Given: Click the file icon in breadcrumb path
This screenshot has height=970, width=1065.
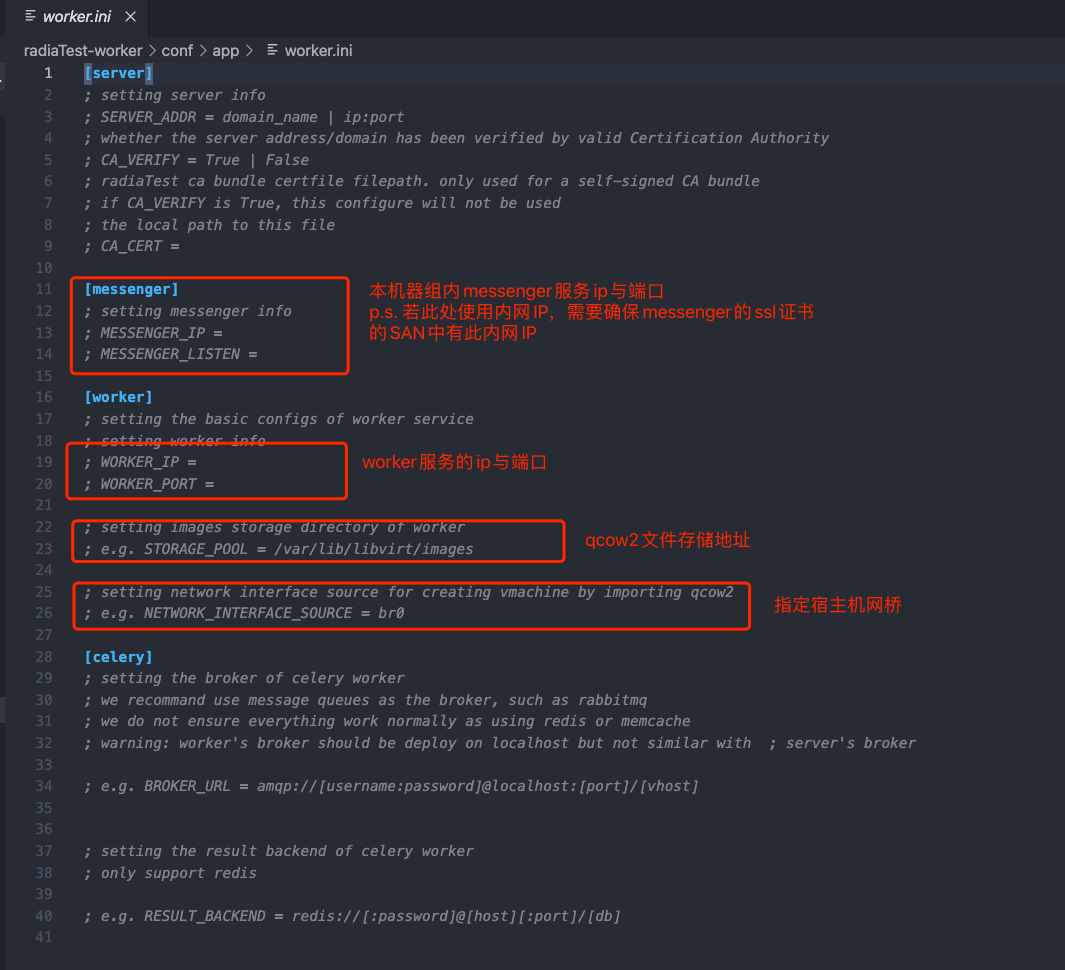Looking at the screenshot, I should [271, 50].
